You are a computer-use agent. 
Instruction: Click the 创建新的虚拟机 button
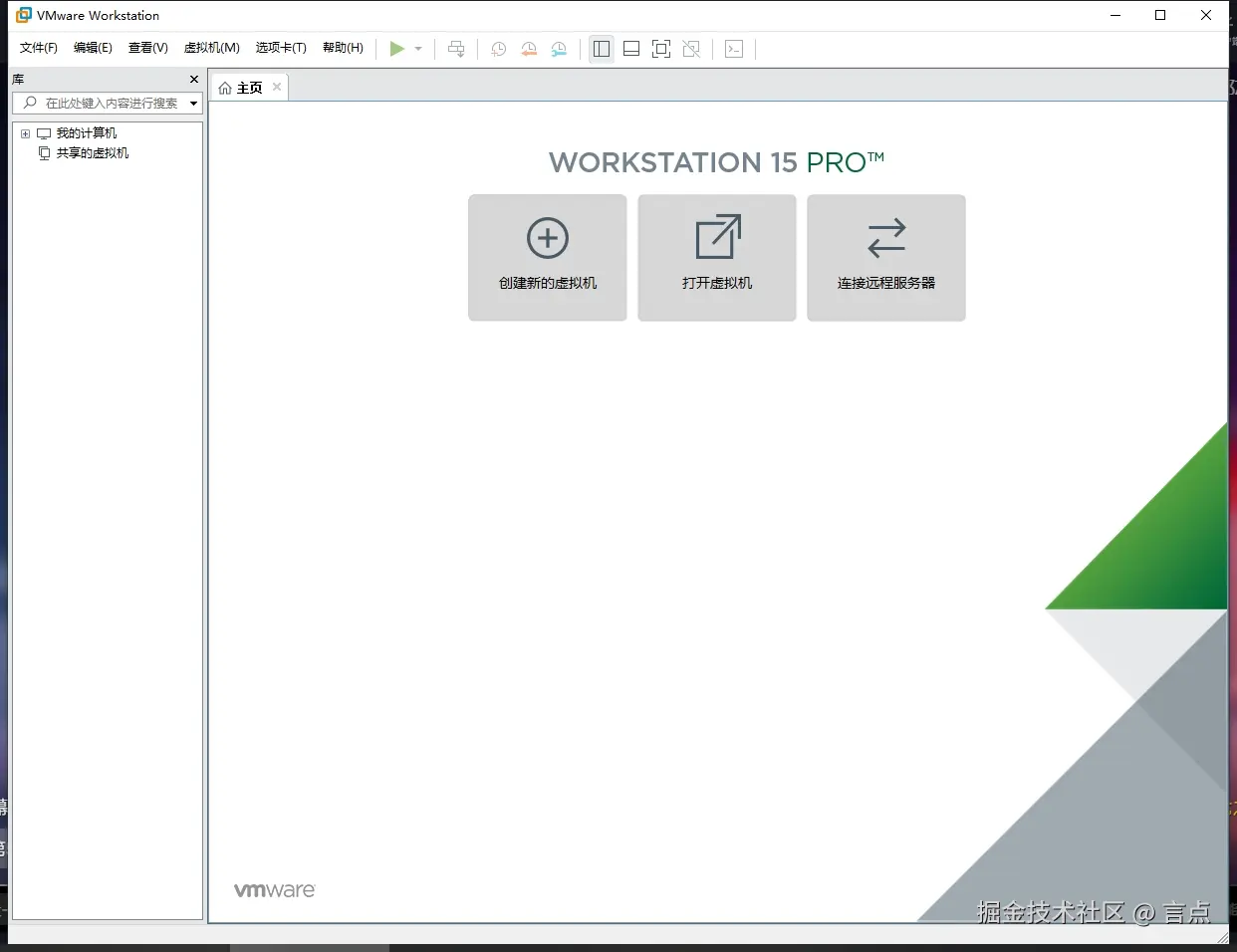[x=548, y=257]
